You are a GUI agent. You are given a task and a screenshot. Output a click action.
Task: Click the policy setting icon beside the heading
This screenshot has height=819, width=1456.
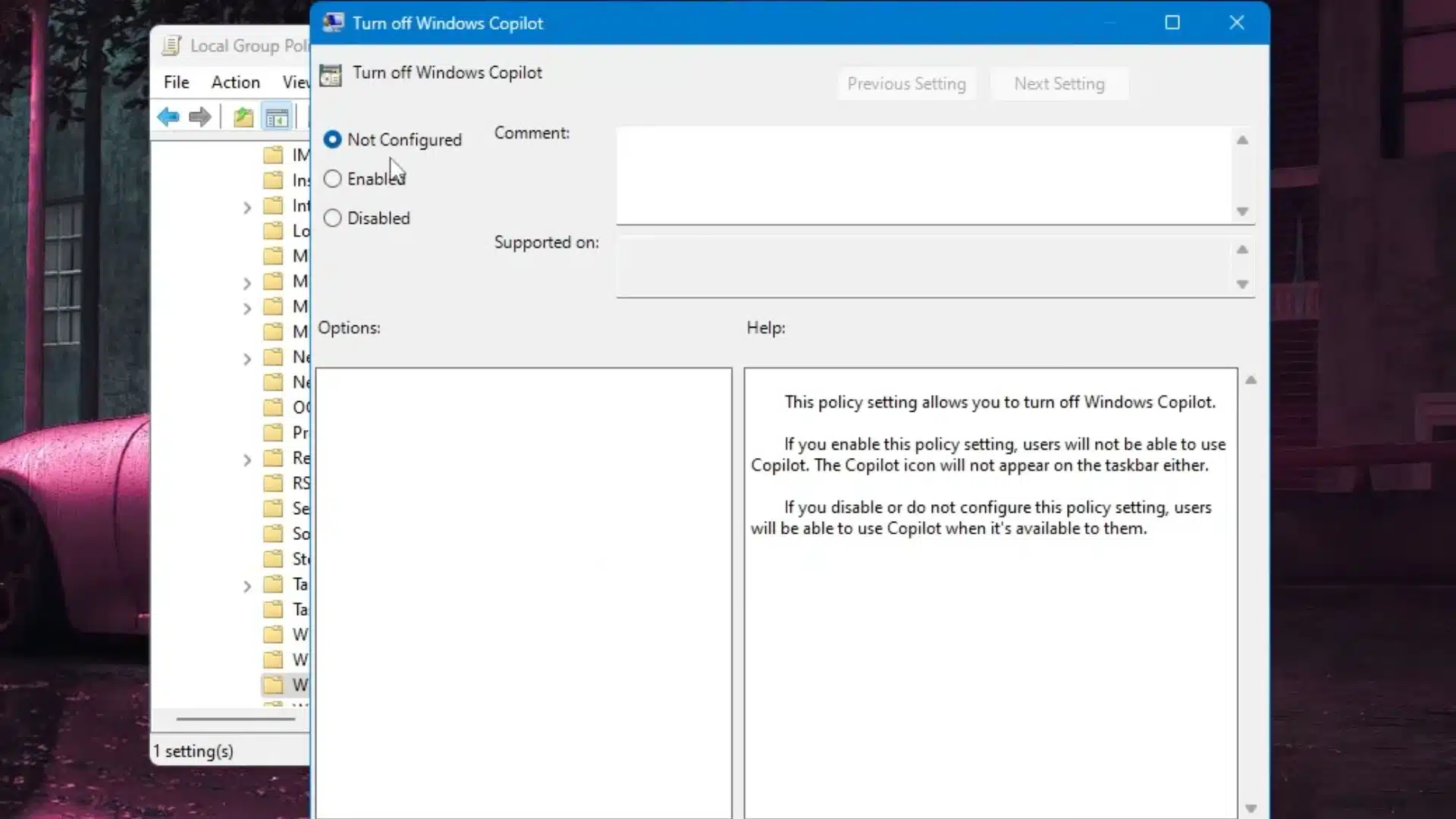pos(331,74)
